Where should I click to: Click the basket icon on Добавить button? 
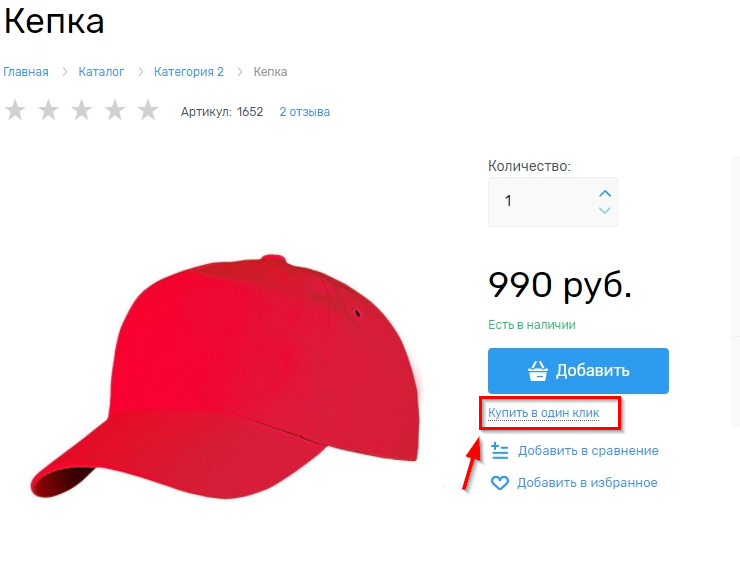(x=538, y=371)
